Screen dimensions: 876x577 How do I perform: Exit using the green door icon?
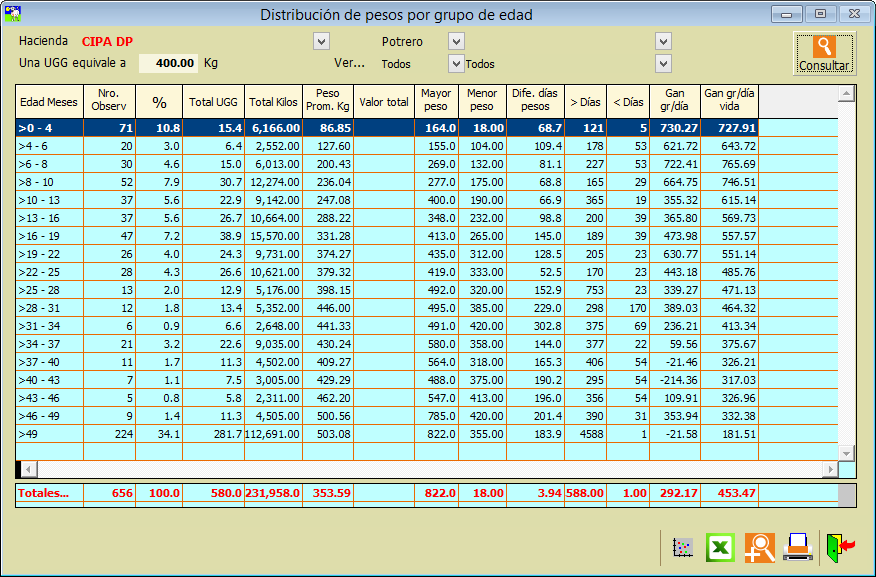tap(840, 547)
